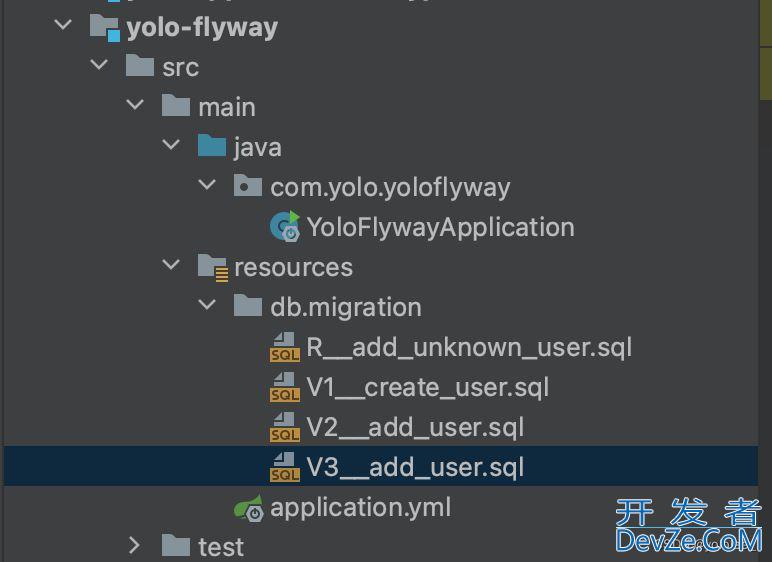Expand the test folder

tap(134, 545)
